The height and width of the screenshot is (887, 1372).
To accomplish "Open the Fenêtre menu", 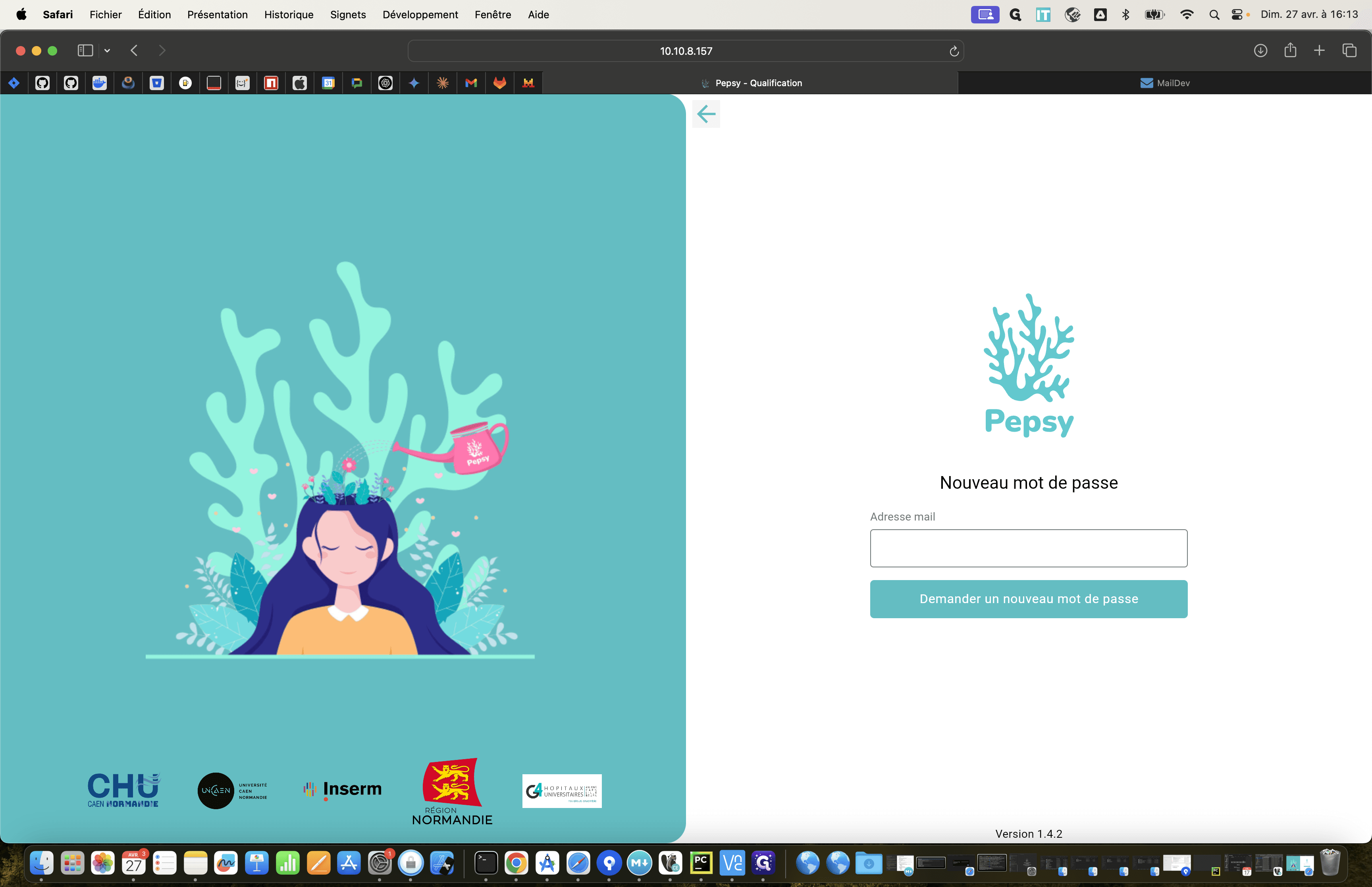I will (x=493, y=14).
